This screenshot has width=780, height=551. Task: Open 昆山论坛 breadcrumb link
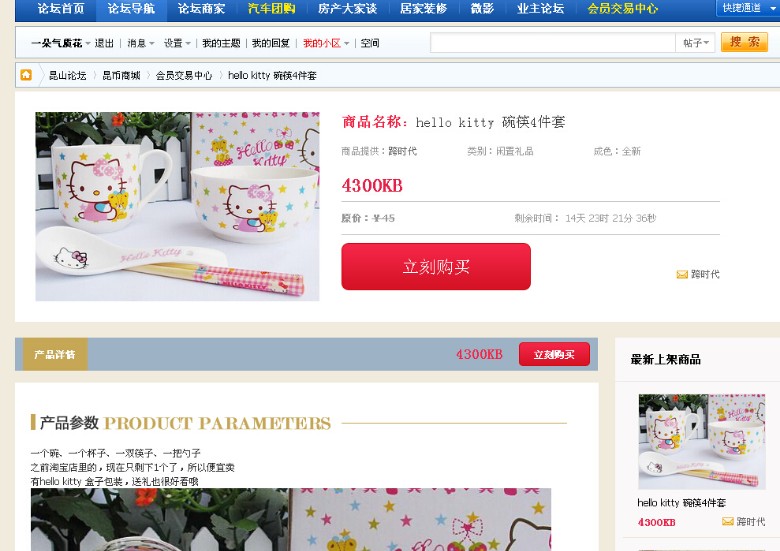pyautogui.click(x=68, y=76)
